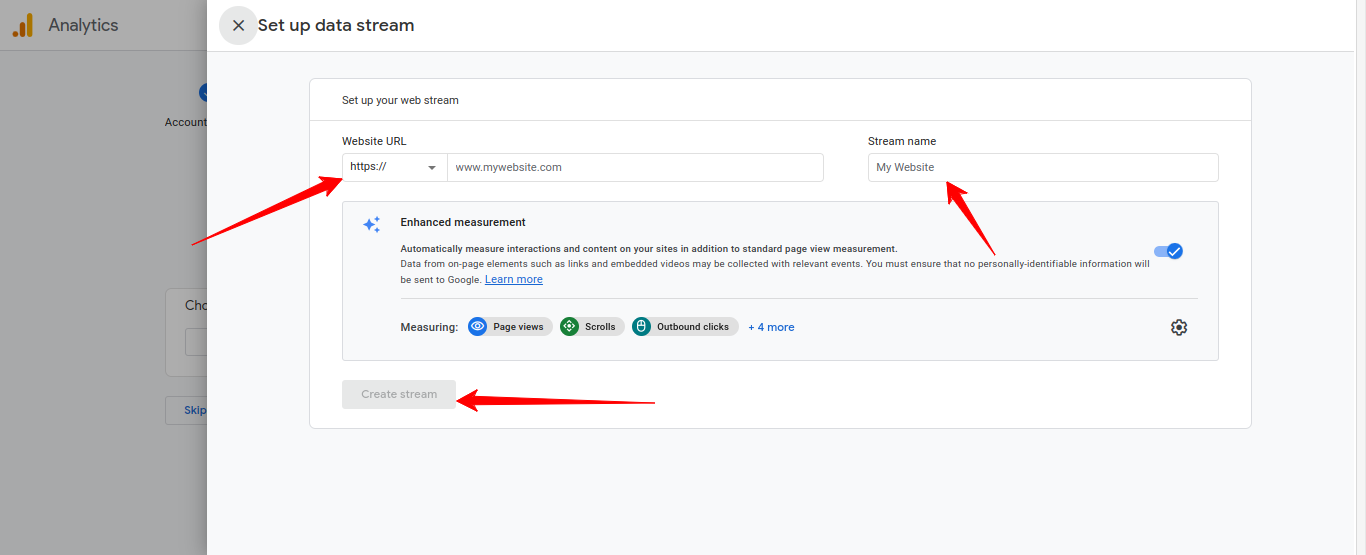Click the Outbound clicks chip label
1366x555 pixels.
[693, 327]
